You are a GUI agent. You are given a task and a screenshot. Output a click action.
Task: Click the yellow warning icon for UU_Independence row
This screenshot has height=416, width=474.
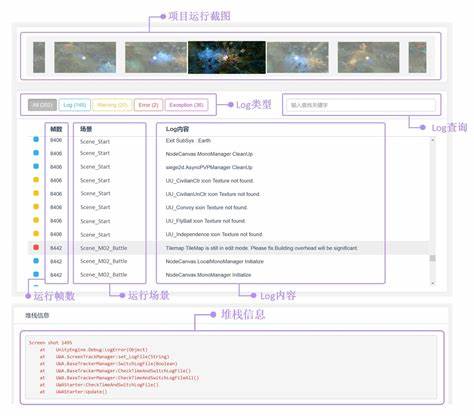pos(36,234)
